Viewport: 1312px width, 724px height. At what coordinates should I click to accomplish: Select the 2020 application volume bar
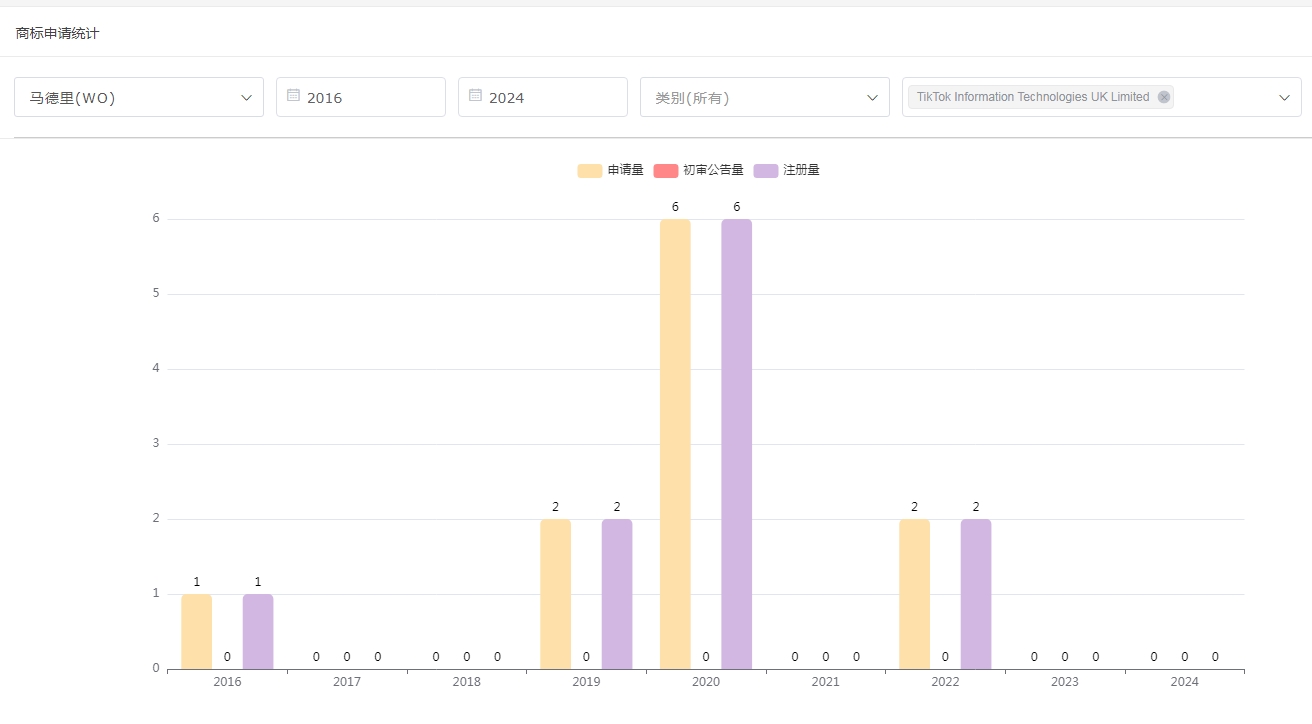pyautogui.click(x=675, y=444)
